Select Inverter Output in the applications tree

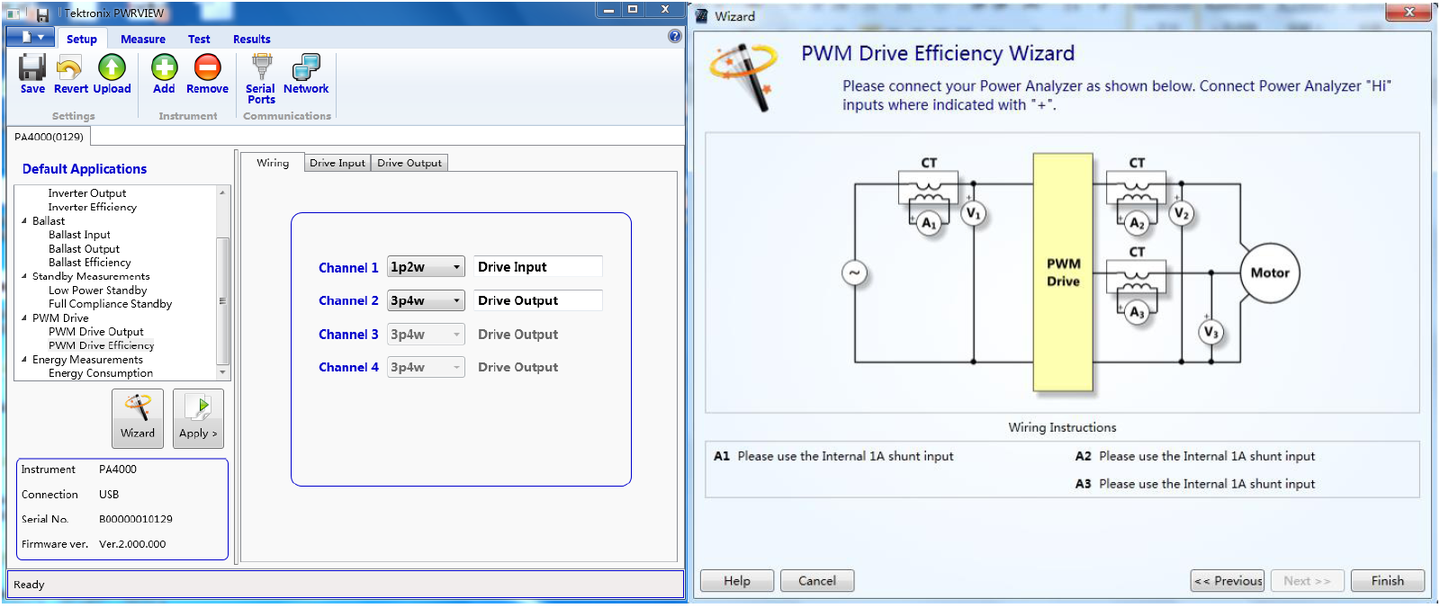click(87, 193)
